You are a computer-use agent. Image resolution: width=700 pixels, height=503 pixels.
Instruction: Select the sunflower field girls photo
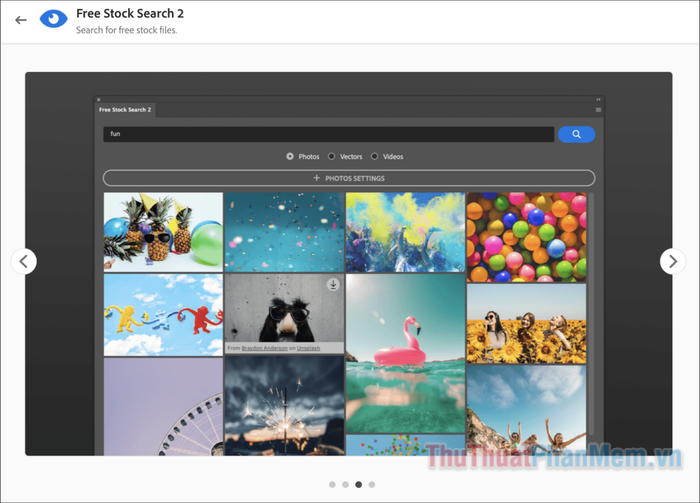click(x=526, y=324)
